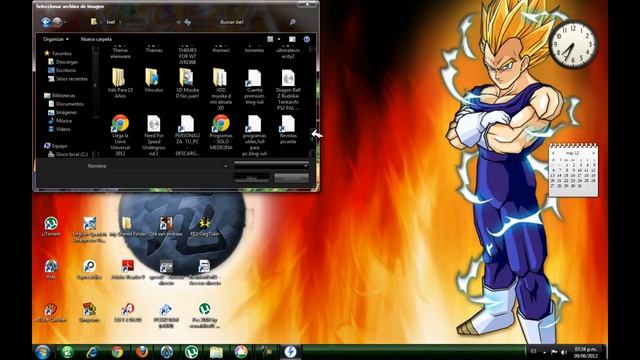Click the Cancelar button
This screenshot has height=360, width=640.
coord(291,178)
